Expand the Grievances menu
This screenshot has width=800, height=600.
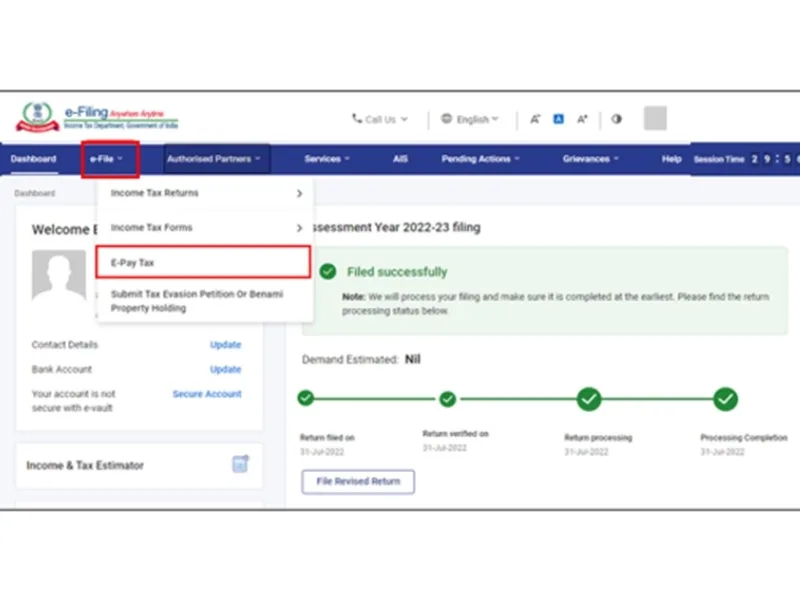coord(591,159)
